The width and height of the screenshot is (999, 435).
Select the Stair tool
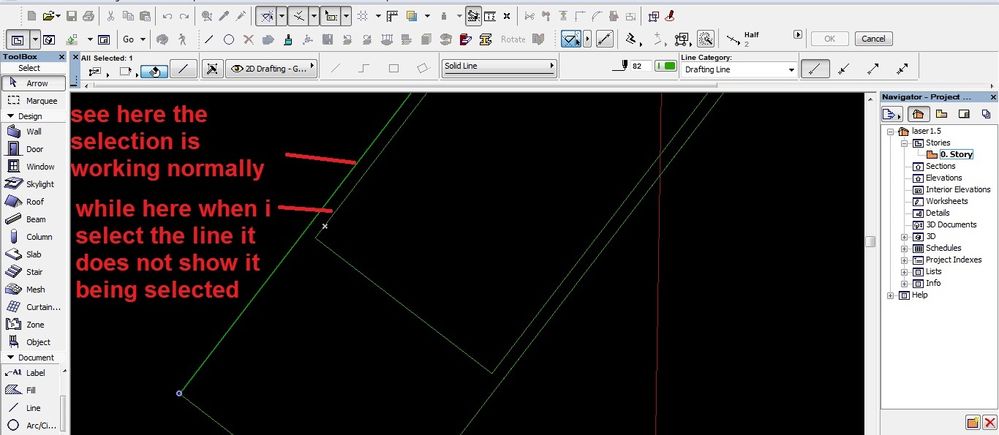click(x=33, y=272)
